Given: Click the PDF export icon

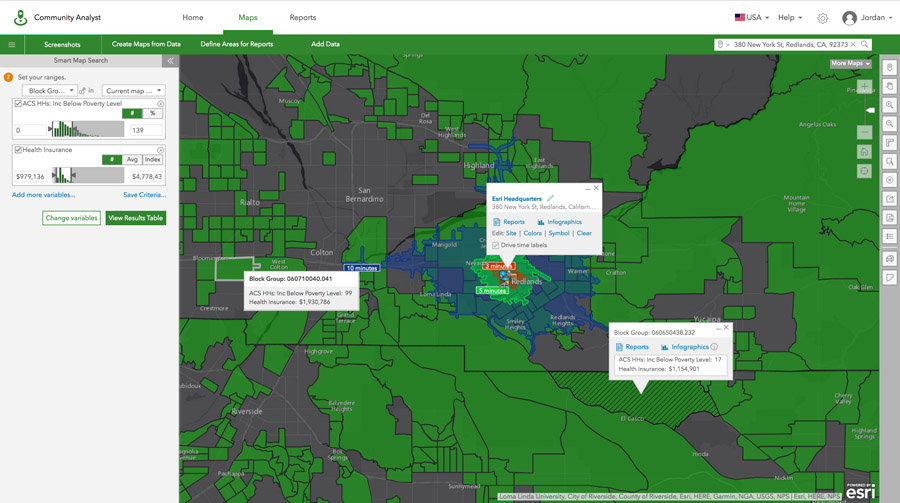Looking at the screenshot, I should [889, 218].
